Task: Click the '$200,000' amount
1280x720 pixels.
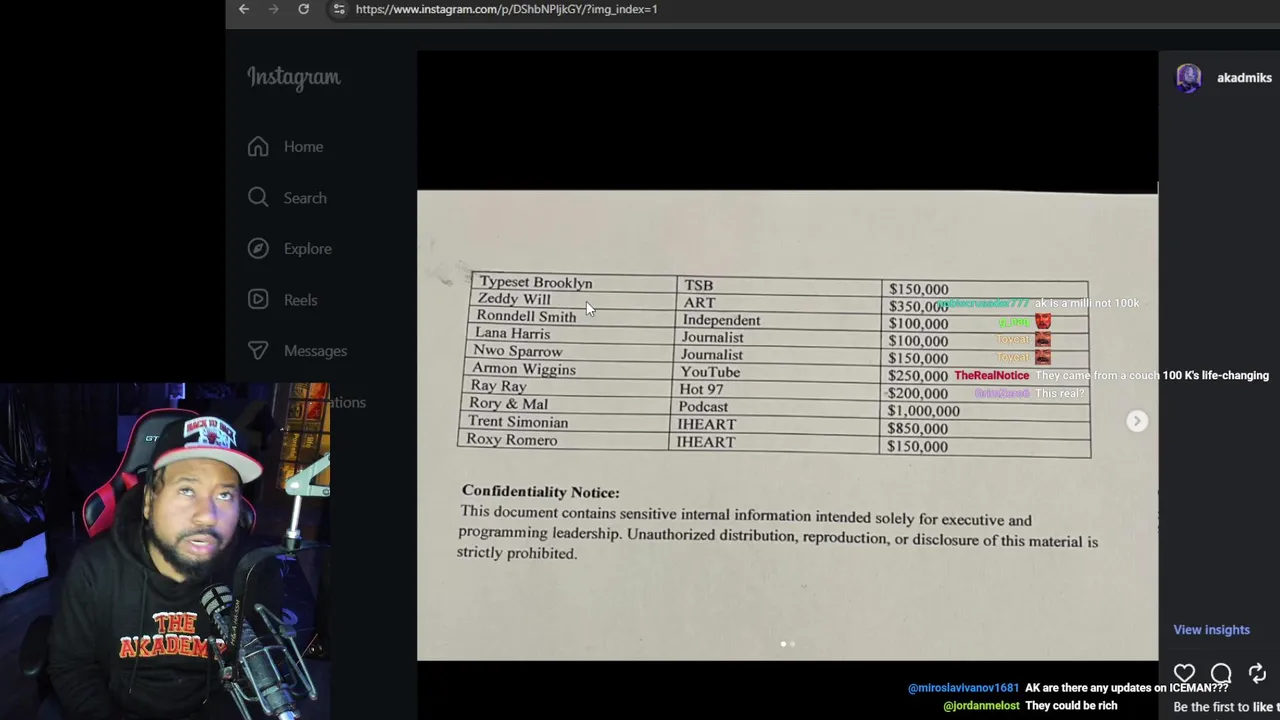Action: click(x=917, y=393)
